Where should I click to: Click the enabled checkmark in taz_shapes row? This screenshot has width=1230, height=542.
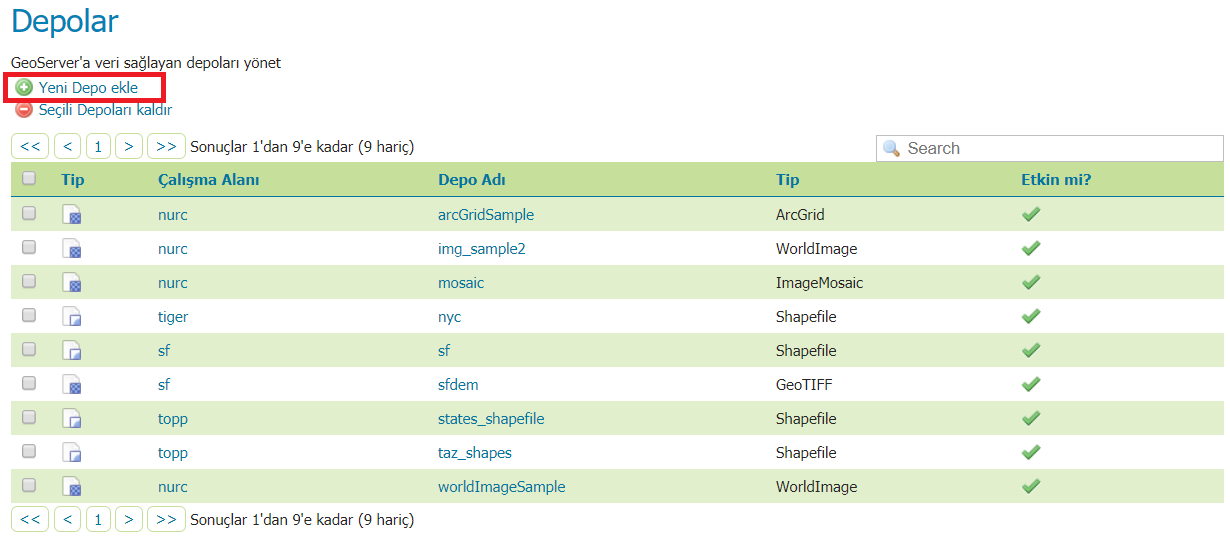point(1031,452)
